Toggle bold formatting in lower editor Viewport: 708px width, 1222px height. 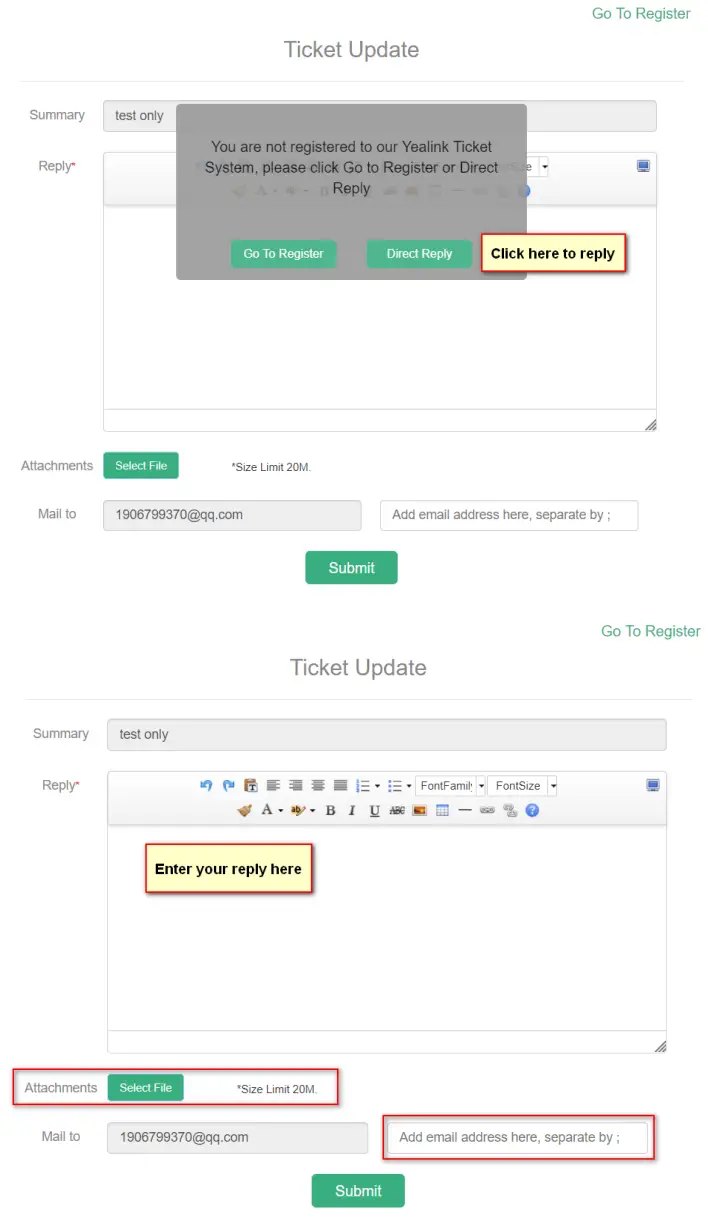pyautogui.click(x=331, y=810)
